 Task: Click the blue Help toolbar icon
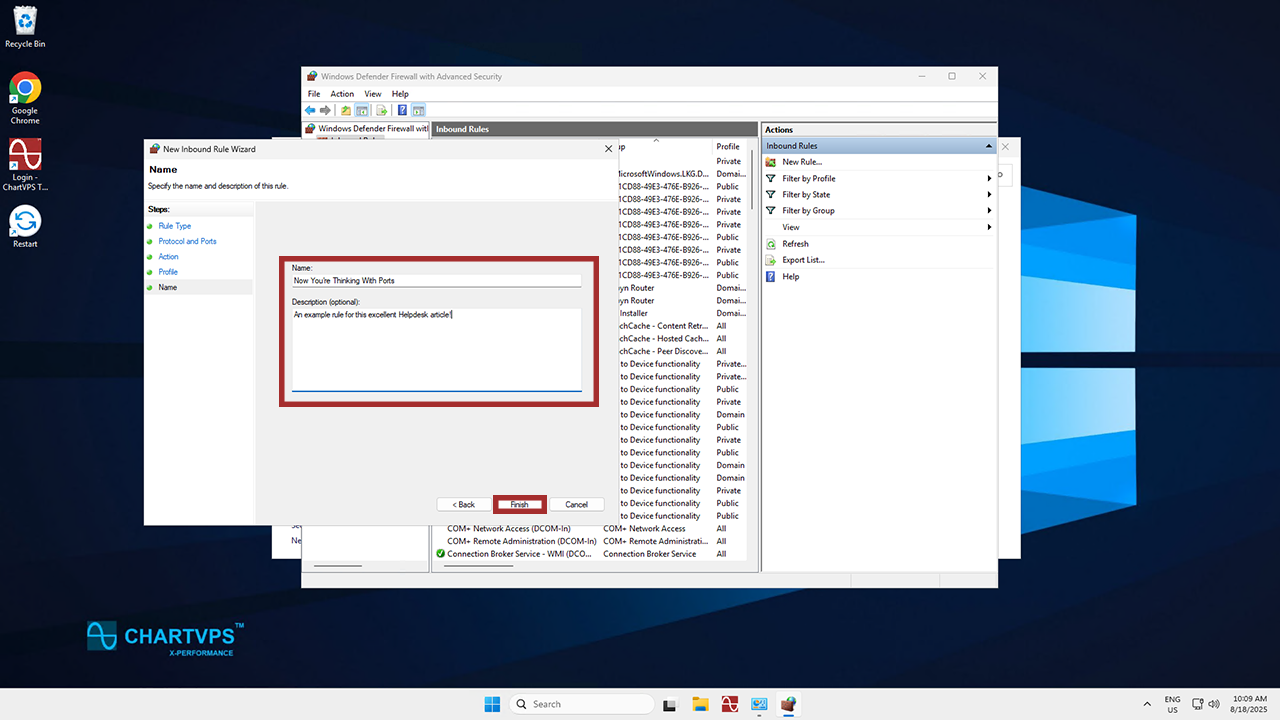click(402, 110)
